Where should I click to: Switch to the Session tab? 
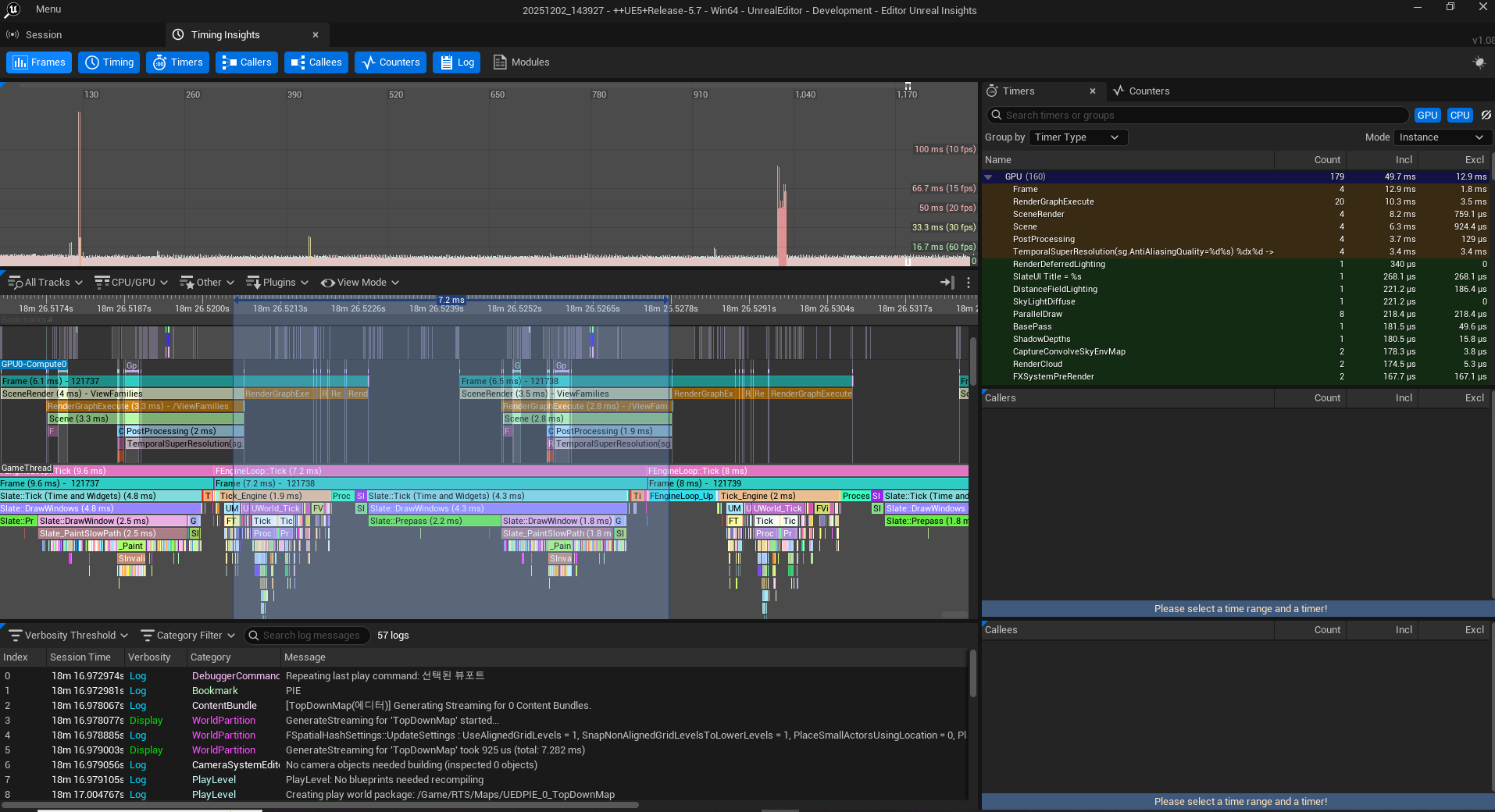coord(43,35)
